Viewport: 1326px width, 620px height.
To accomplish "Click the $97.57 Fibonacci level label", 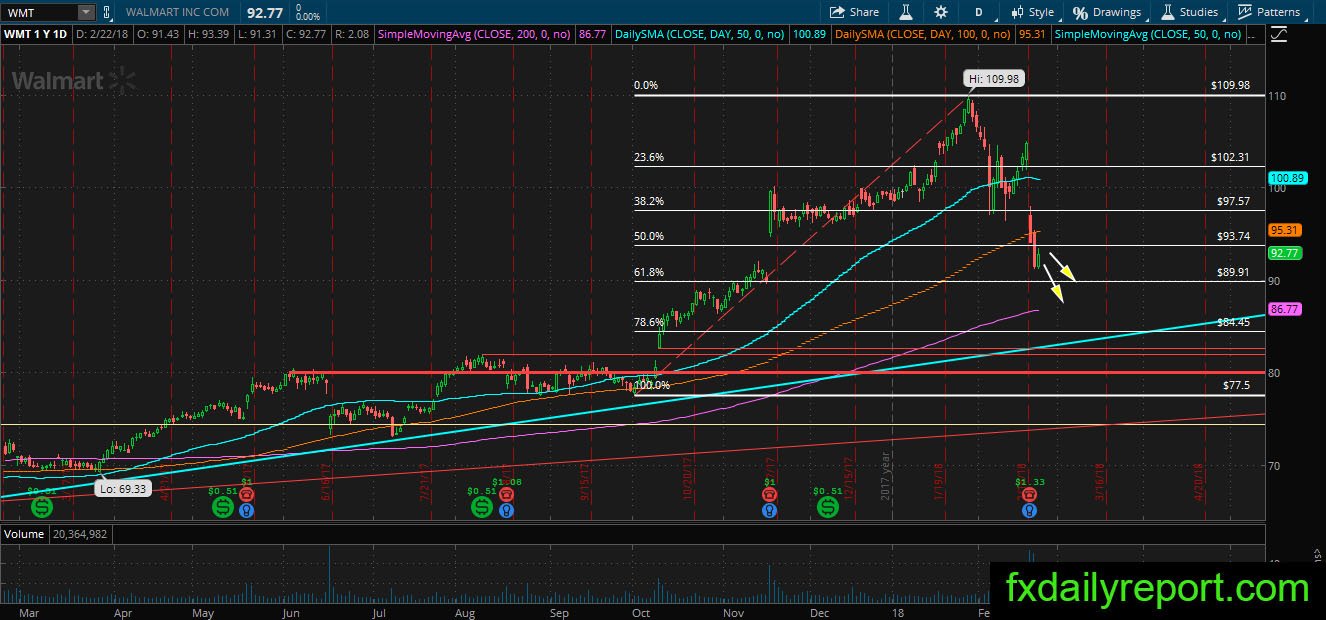I will (1233, 201).
